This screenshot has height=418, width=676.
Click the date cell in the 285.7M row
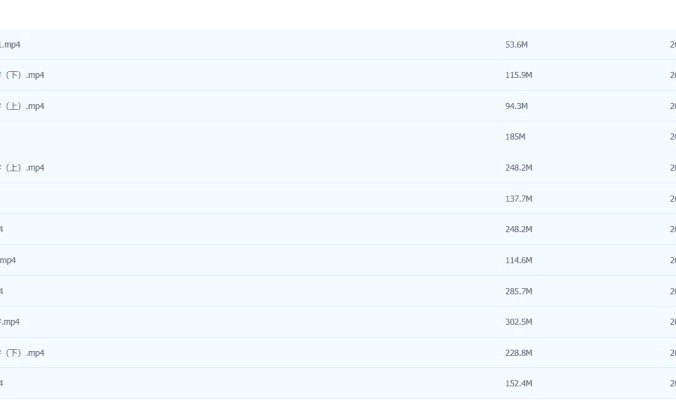[x=672, y=292]
